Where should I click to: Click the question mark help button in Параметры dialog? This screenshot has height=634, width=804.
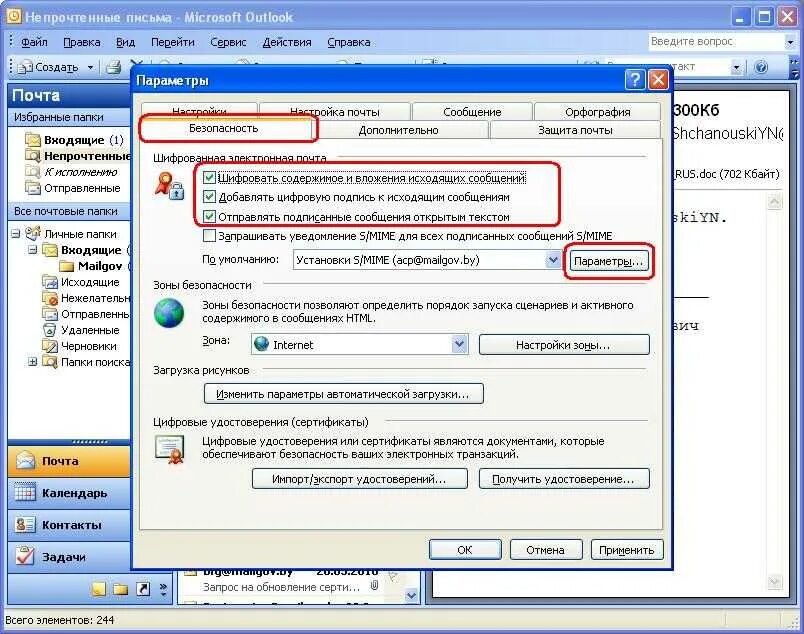click(x=635, y=80)
